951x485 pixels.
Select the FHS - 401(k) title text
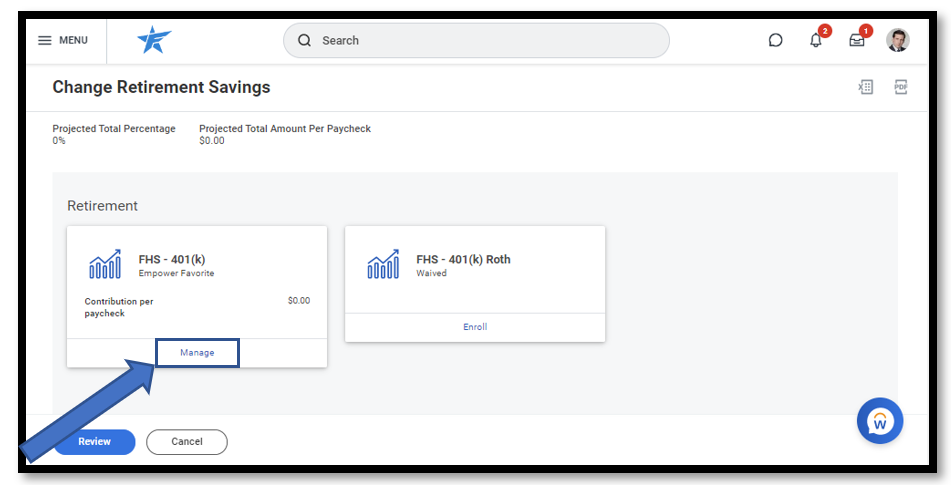(x=172, y=259)
